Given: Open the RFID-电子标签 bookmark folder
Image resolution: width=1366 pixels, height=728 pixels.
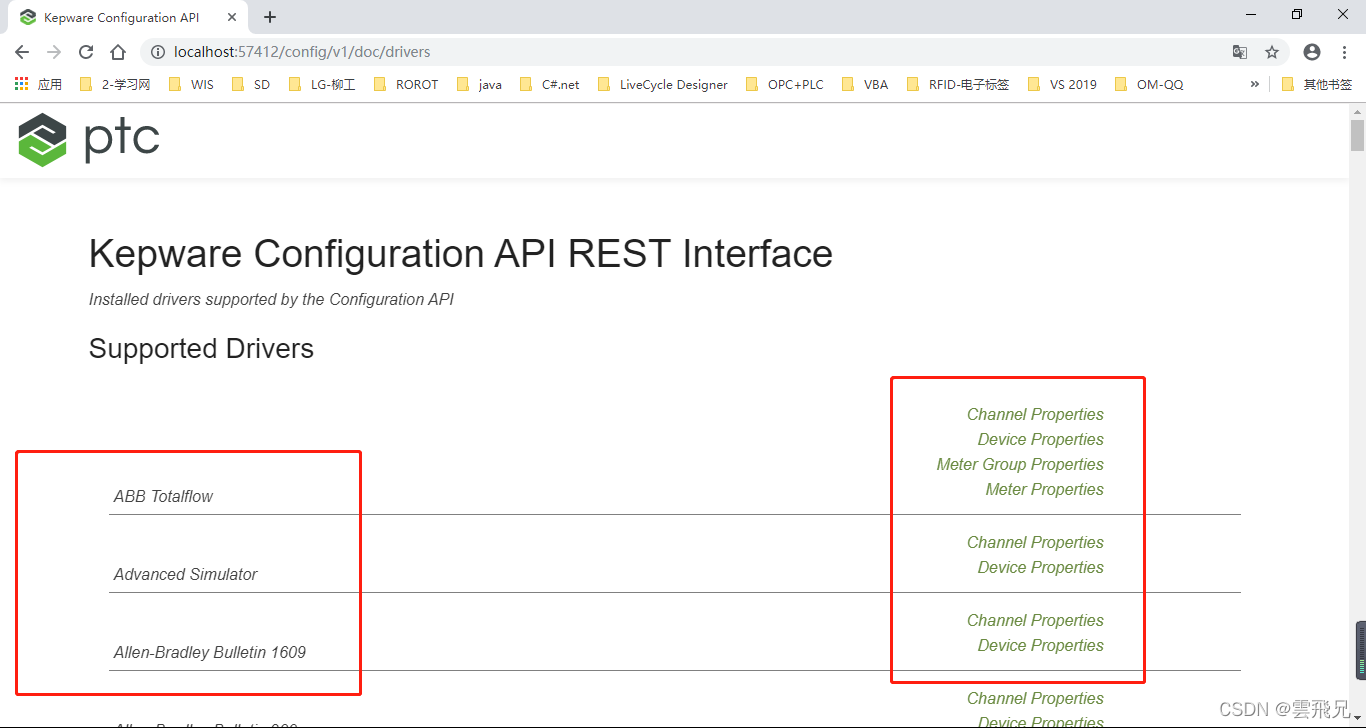Looking at the screenshot, I should (x=958, y=84).
